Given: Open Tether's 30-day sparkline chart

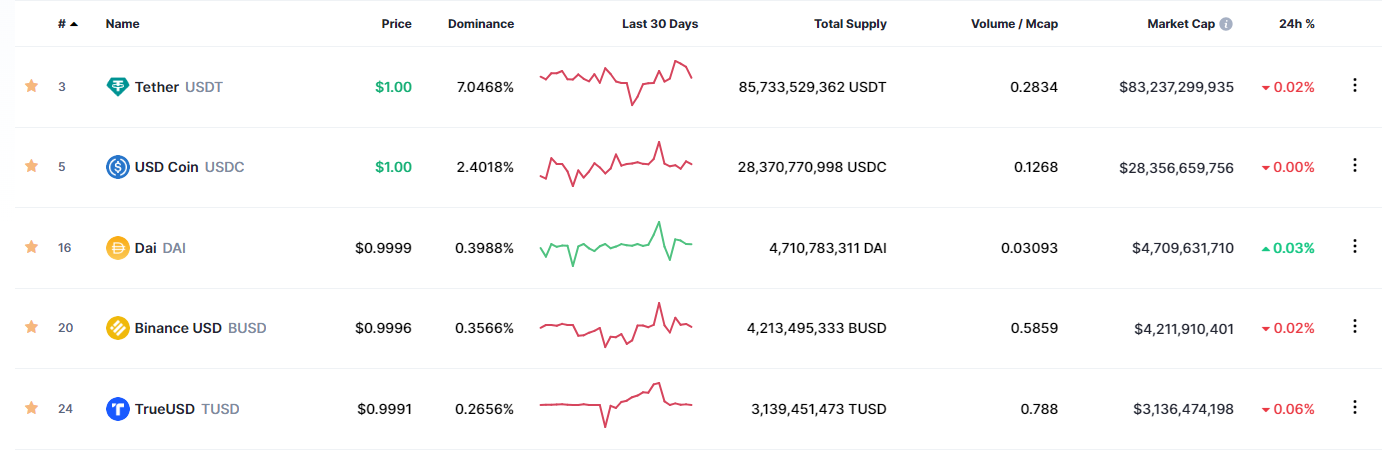Looking at the screenshot, I should coord(616,83).
